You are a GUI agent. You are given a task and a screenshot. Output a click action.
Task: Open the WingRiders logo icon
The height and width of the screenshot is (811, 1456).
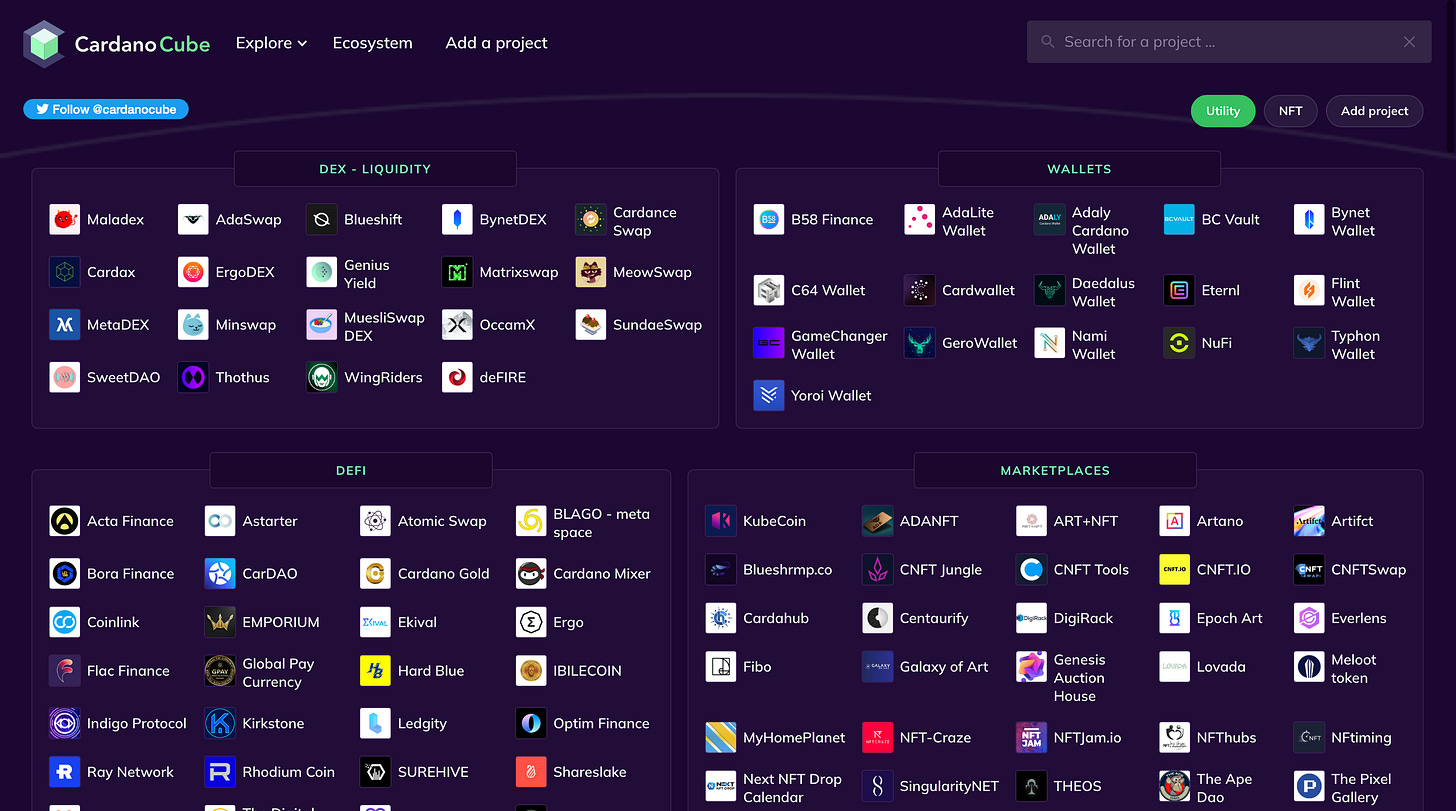(x=322, y=378)
